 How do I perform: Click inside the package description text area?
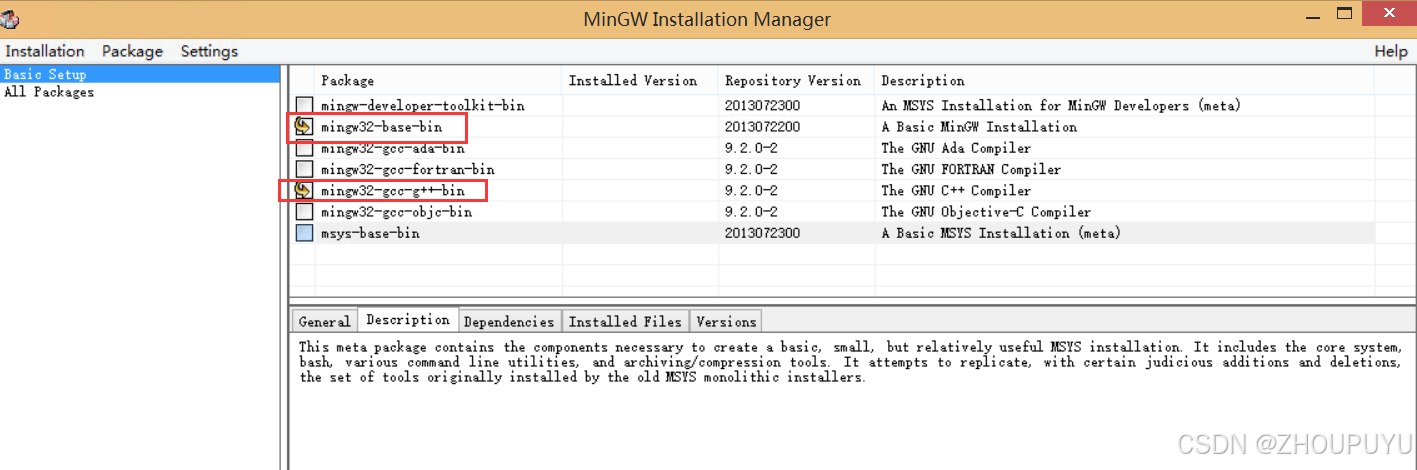tap(850, 400)
